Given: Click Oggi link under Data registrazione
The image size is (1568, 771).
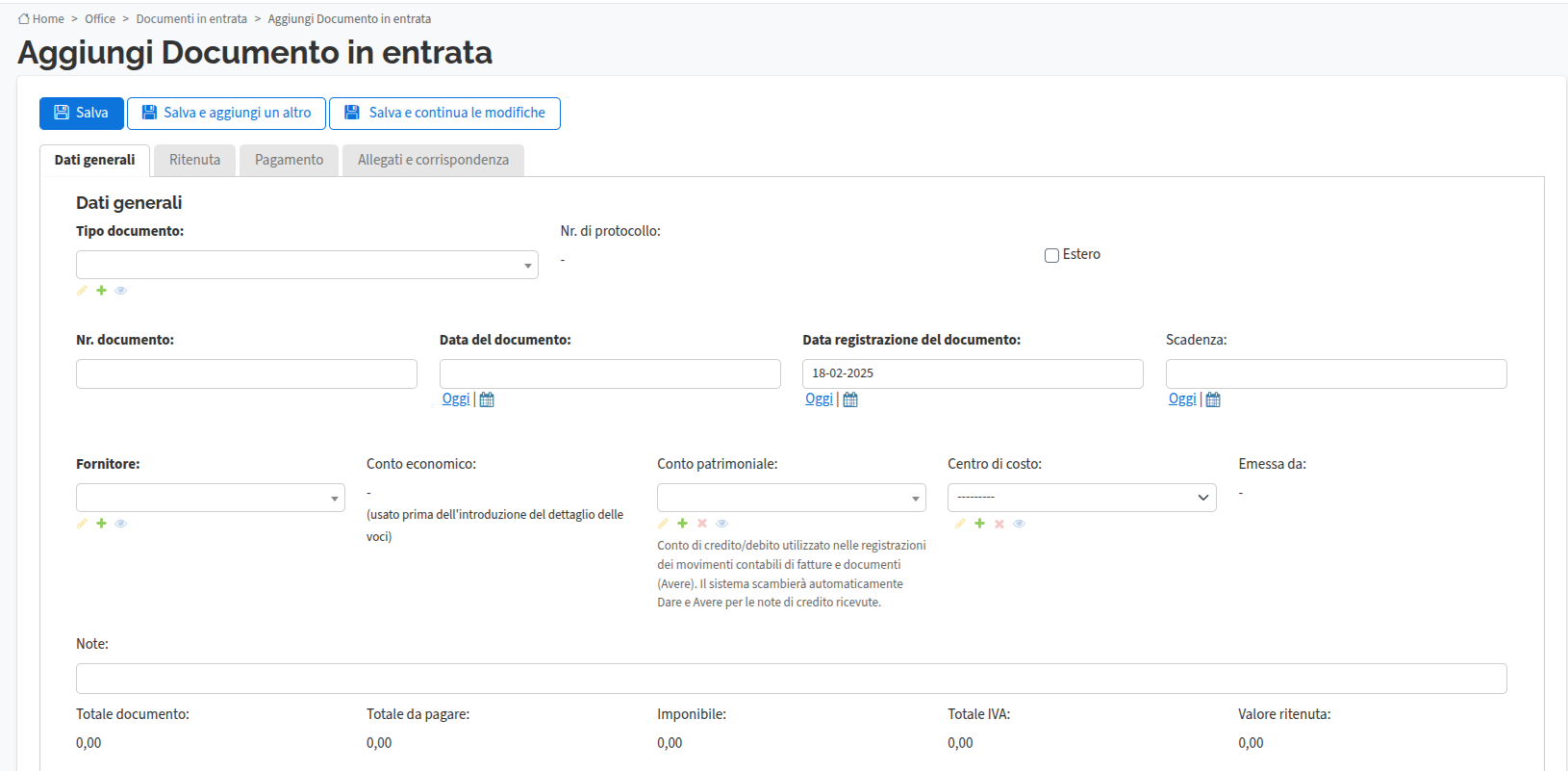Looking at the screenshot, I should (819, 398).
